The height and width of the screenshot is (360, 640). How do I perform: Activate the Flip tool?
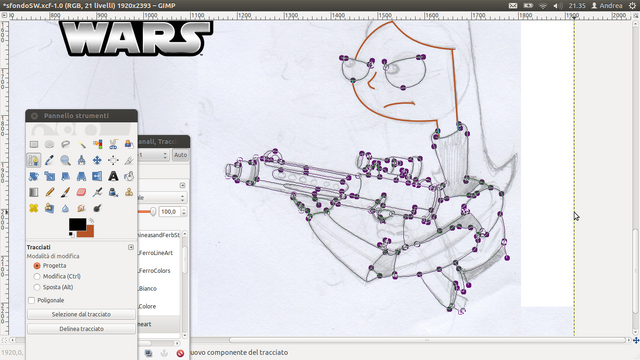tap(97, 176)
